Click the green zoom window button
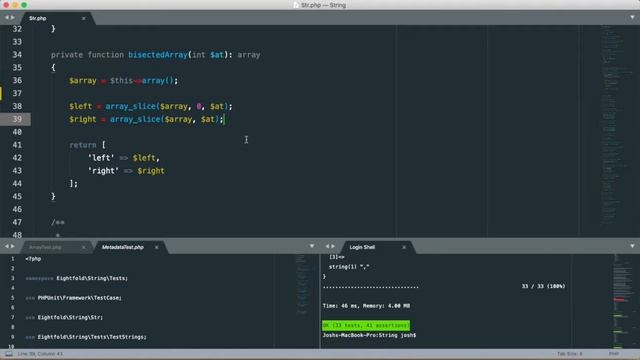Image resolution: width=640 pixels, height=360 pixels. pyautogui.click(x=24, y=5)
